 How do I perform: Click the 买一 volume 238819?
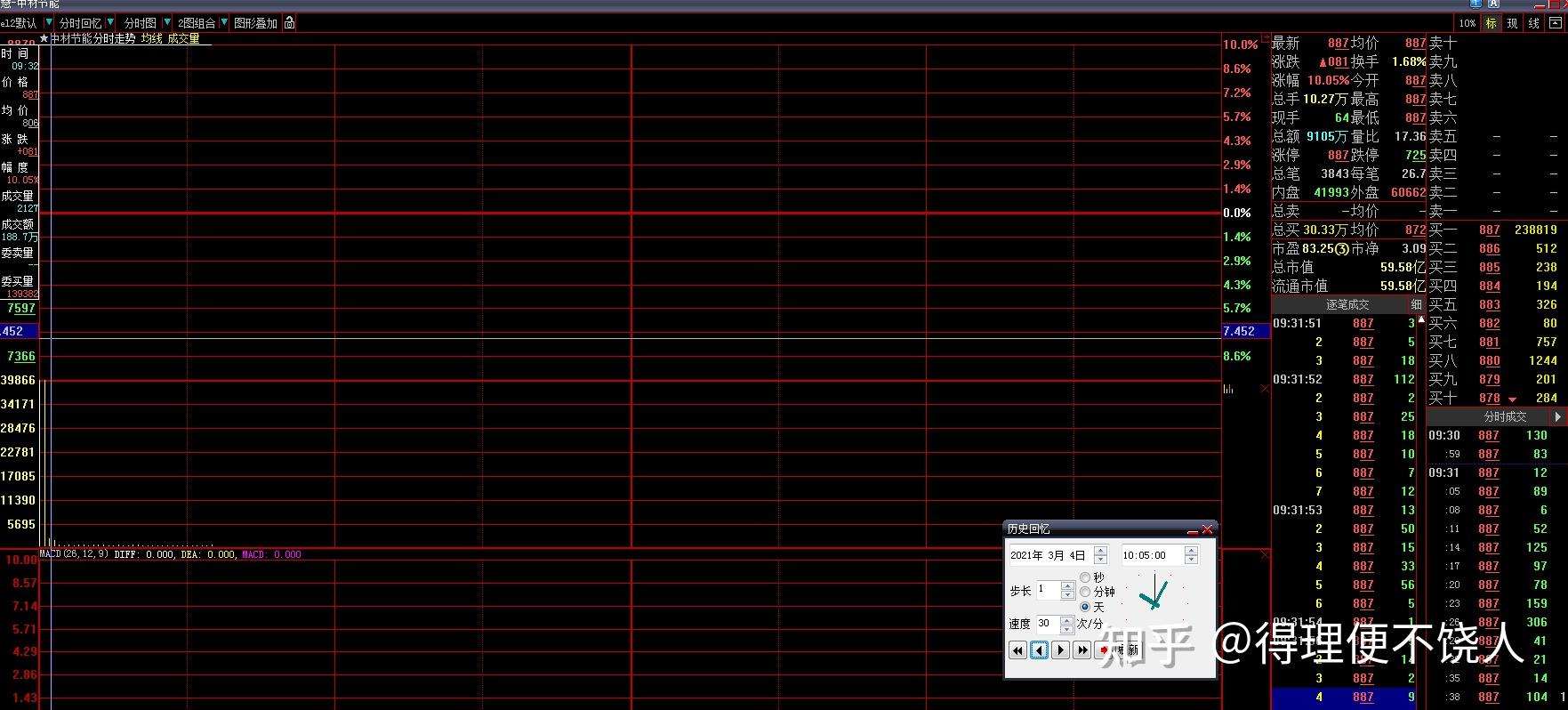tap(1535, 230)
